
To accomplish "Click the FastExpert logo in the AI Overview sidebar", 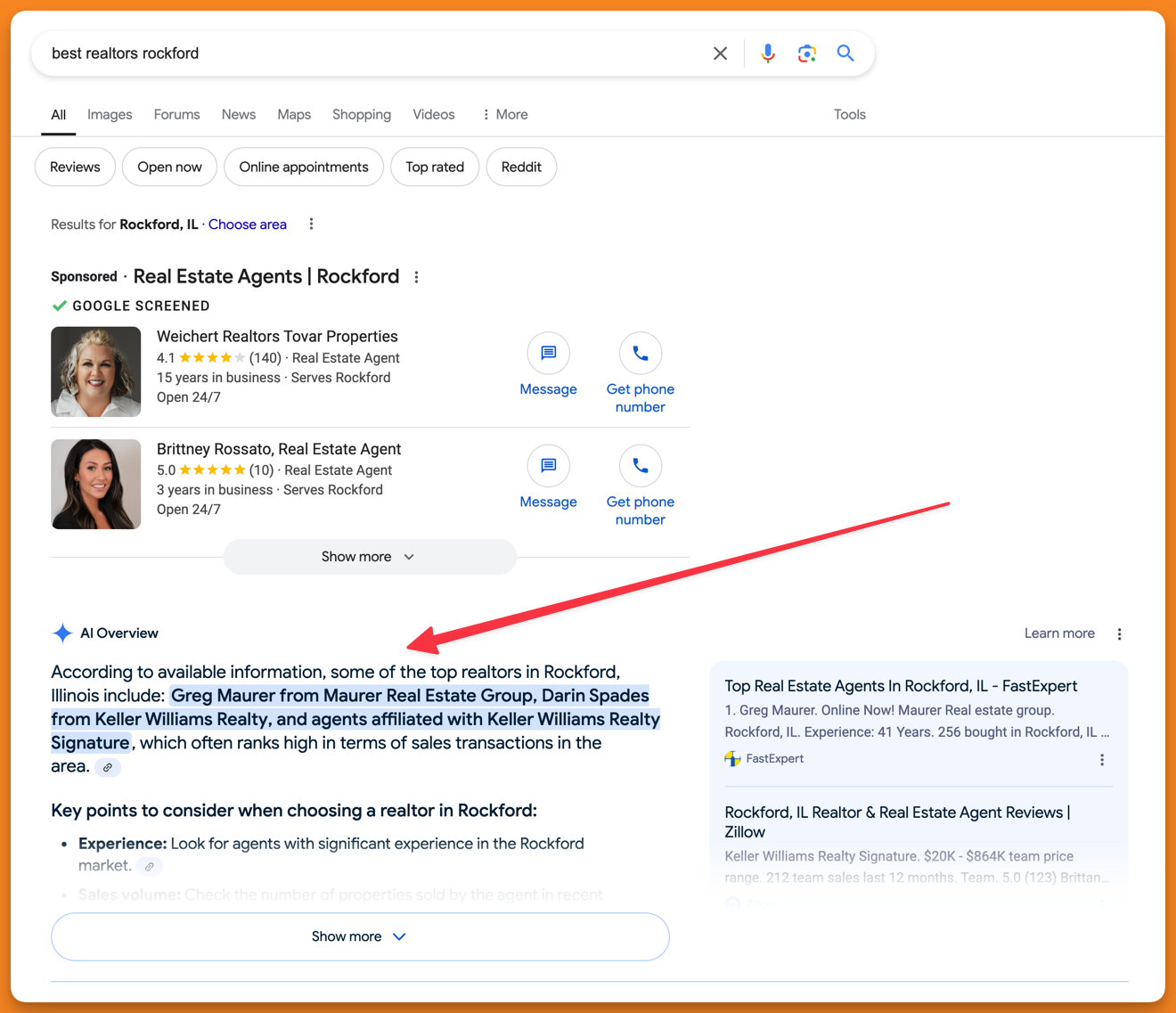I will tap(732, 758).
